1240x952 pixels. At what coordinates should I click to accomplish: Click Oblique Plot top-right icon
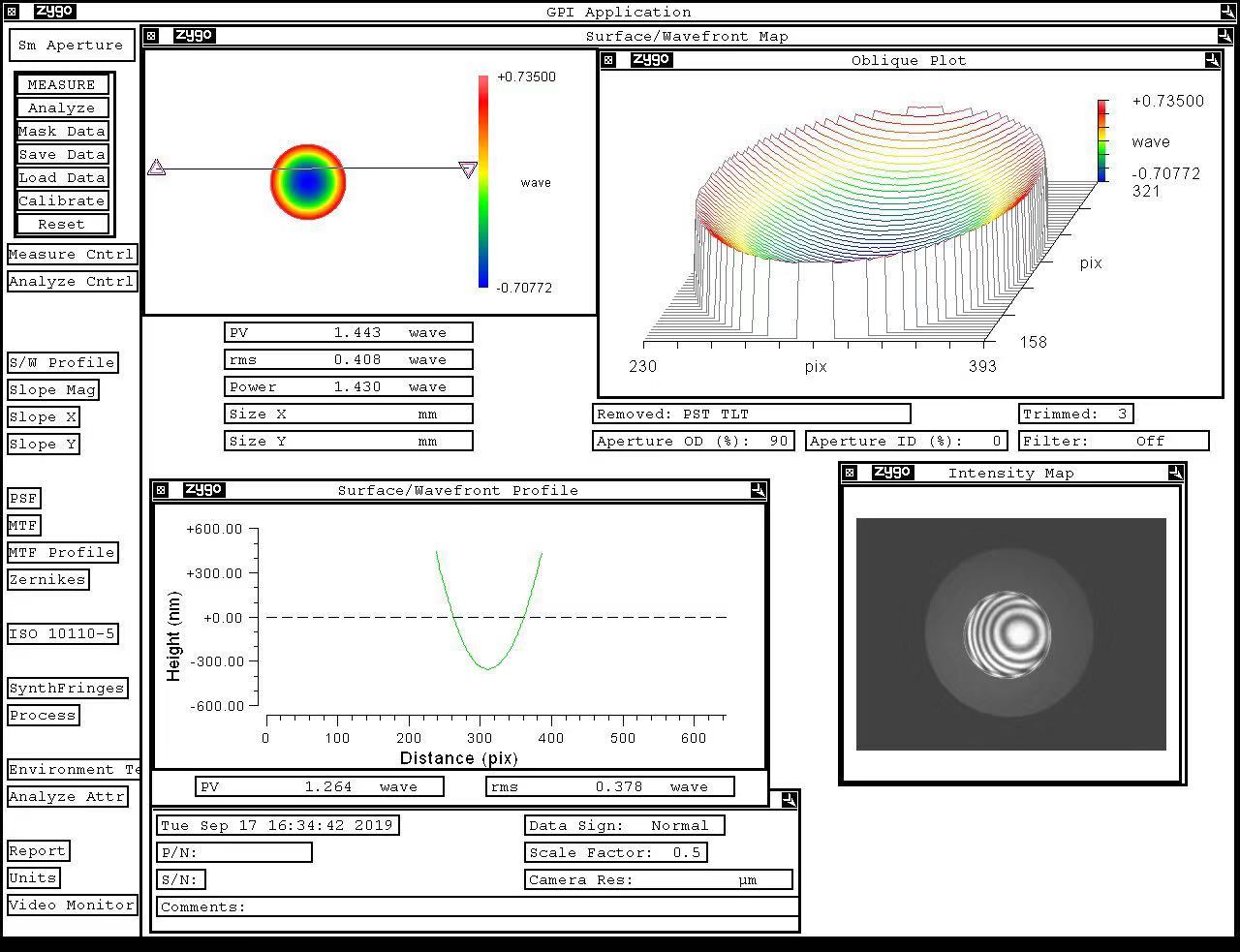pyautogui.click(x=1212, y=60)
